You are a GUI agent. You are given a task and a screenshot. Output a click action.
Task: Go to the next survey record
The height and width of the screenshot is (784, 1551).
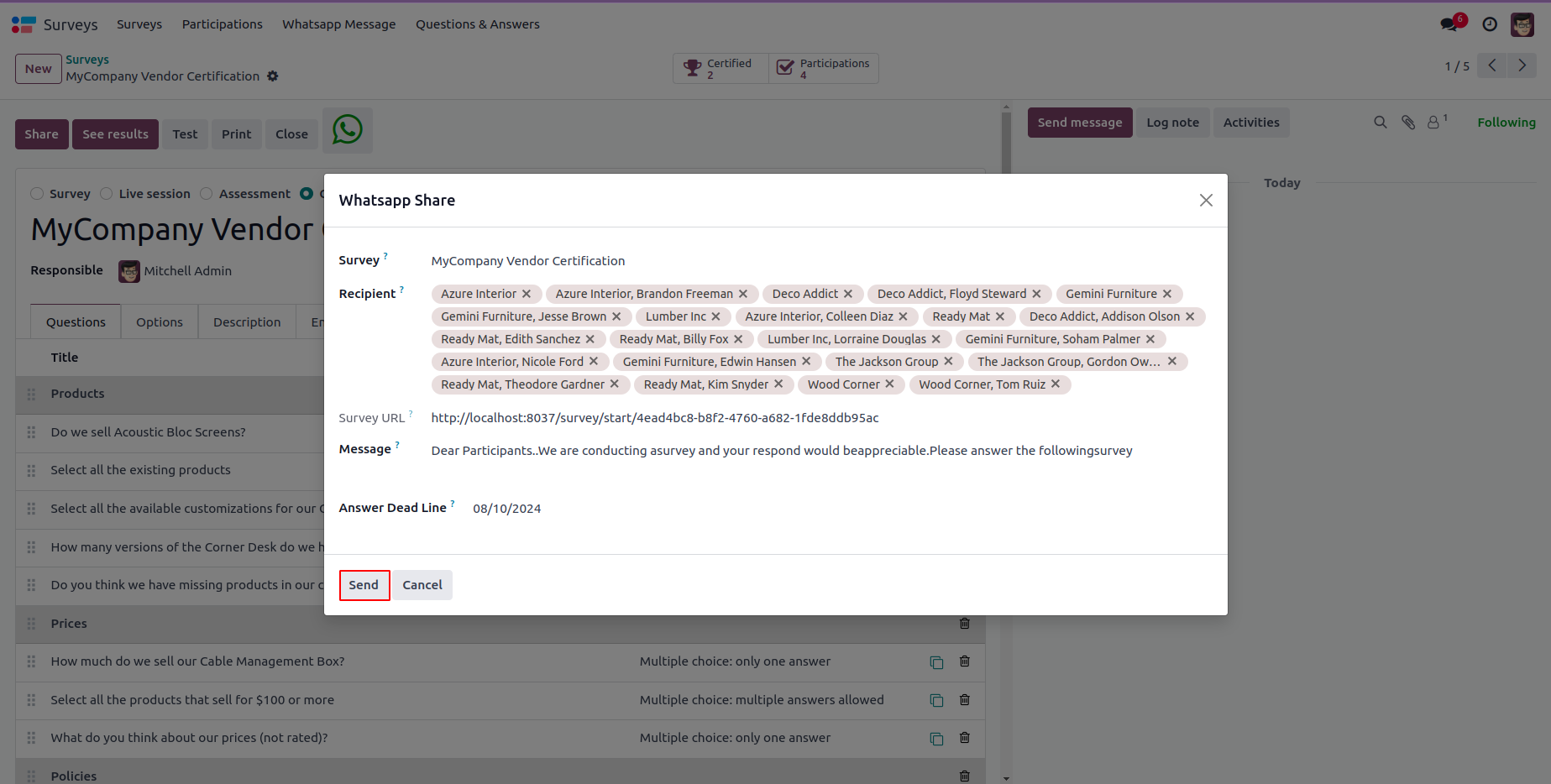click(1522, 65)
